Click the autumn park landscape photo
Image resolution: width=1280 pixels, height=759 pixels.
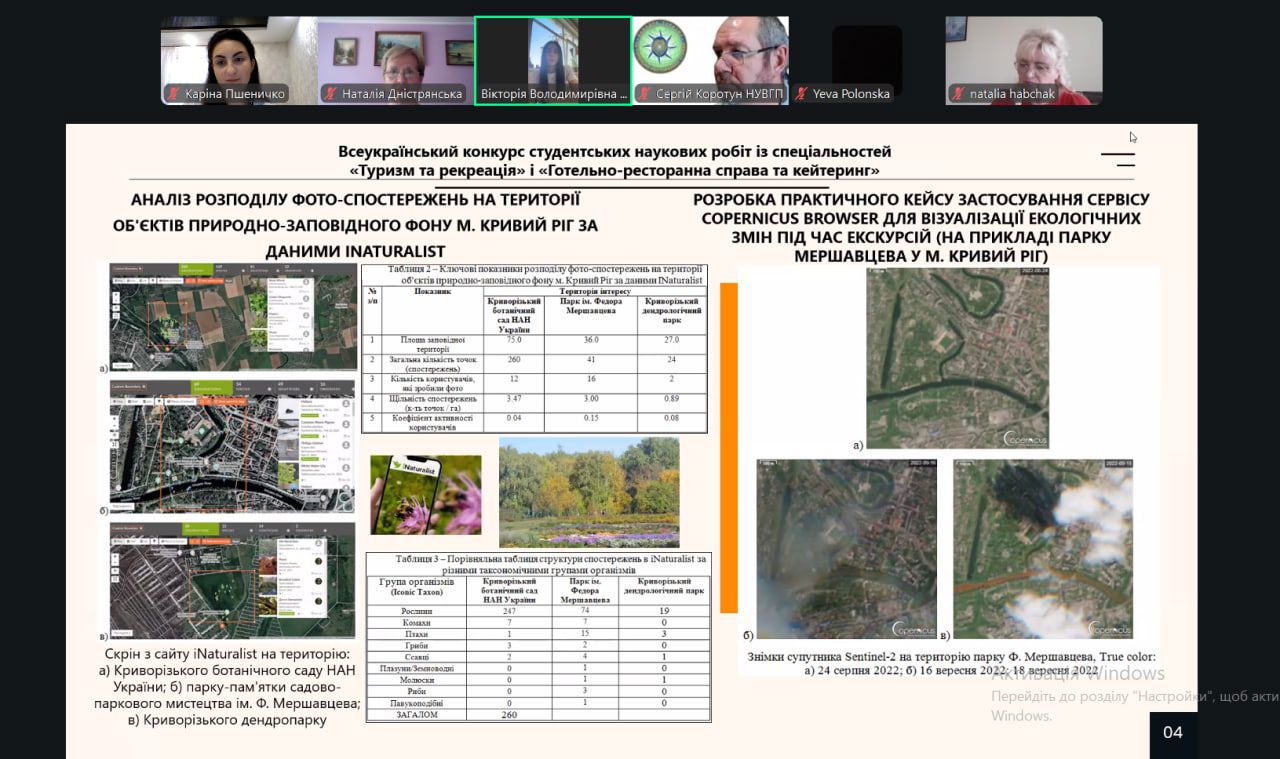(589, 492)
